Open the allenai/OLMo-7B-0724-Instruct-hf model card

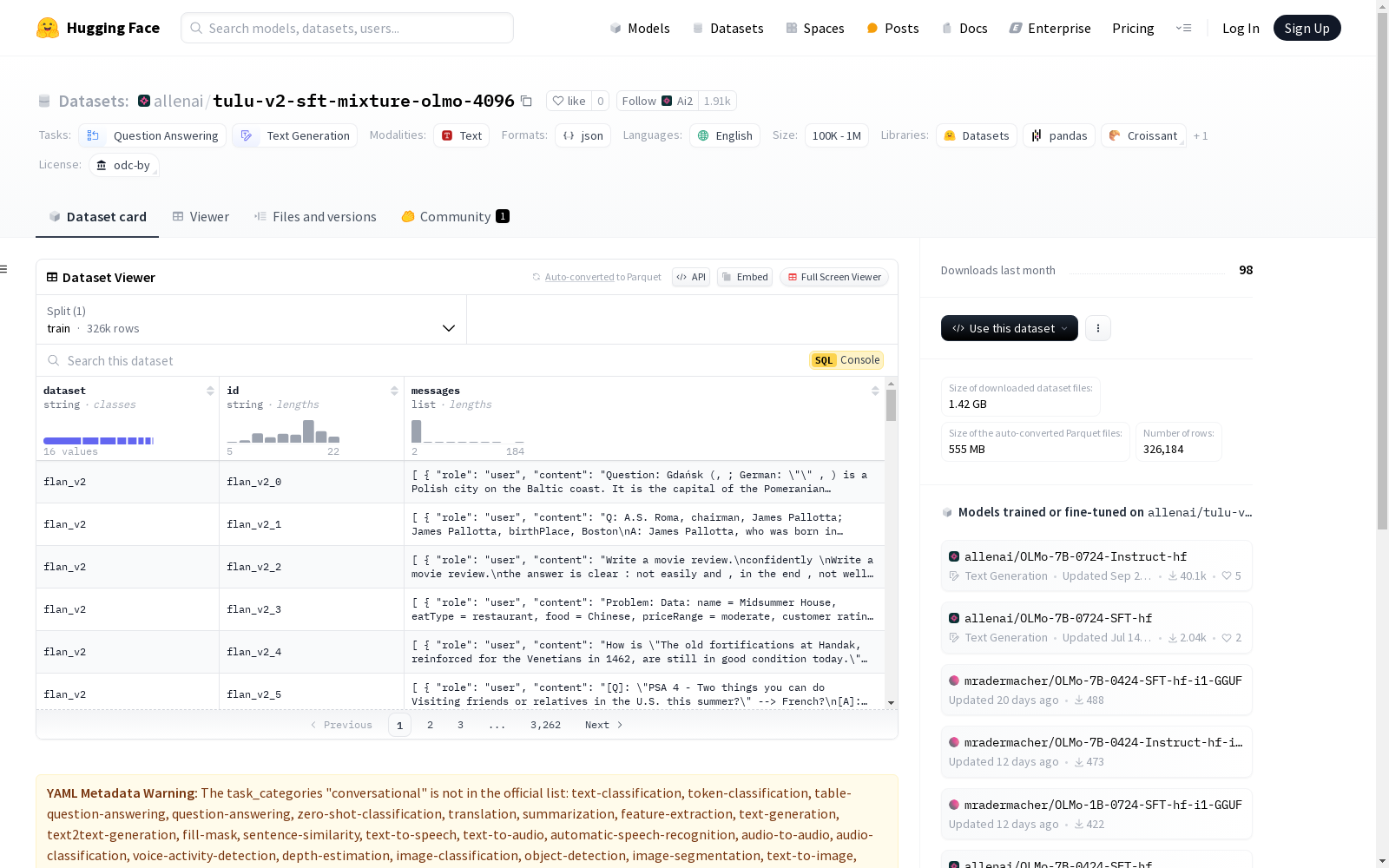1096,565
